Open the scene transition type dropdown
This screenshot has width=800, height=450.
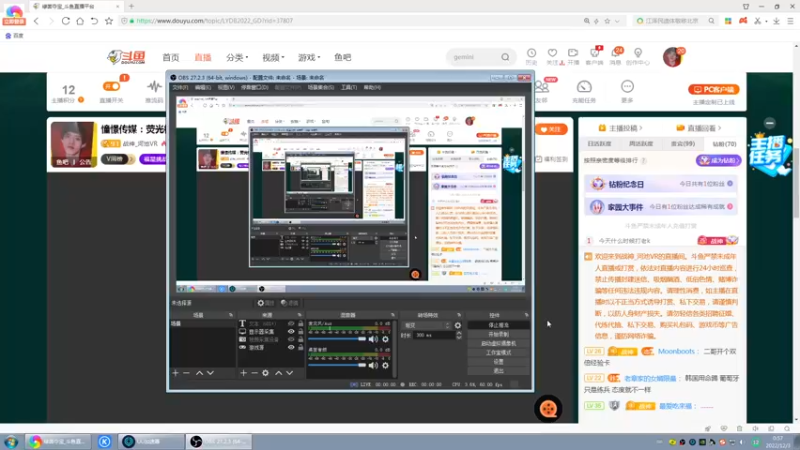click(x=427, y=326)
